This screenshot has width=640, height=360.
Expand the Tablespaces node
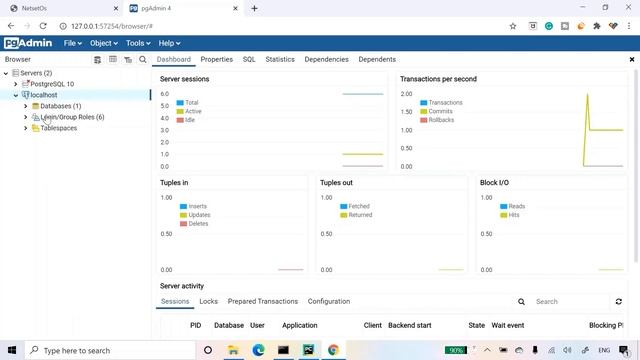(26, 128)
